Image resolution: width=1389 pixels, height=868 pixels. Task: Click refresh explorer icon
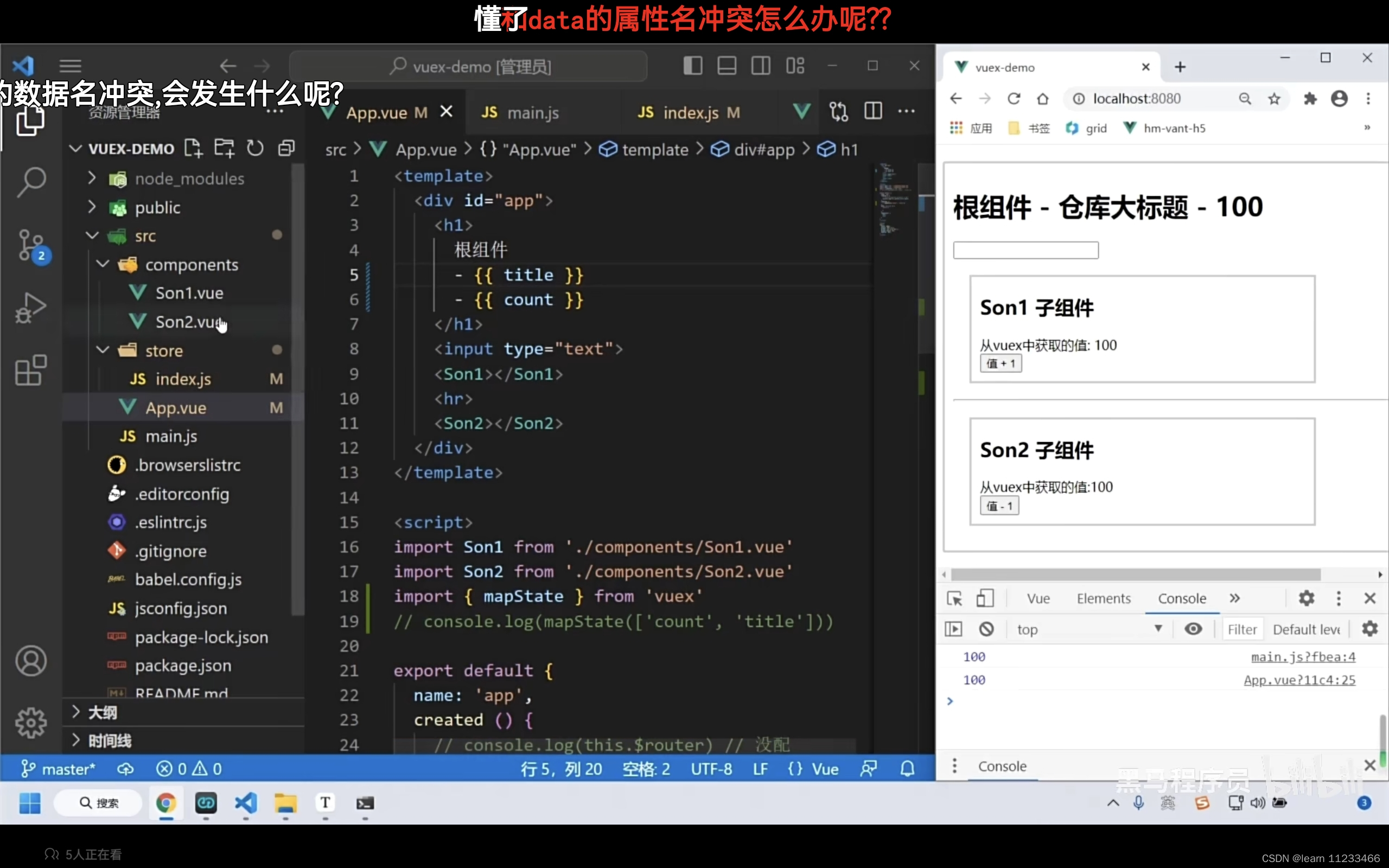(255, 149)
